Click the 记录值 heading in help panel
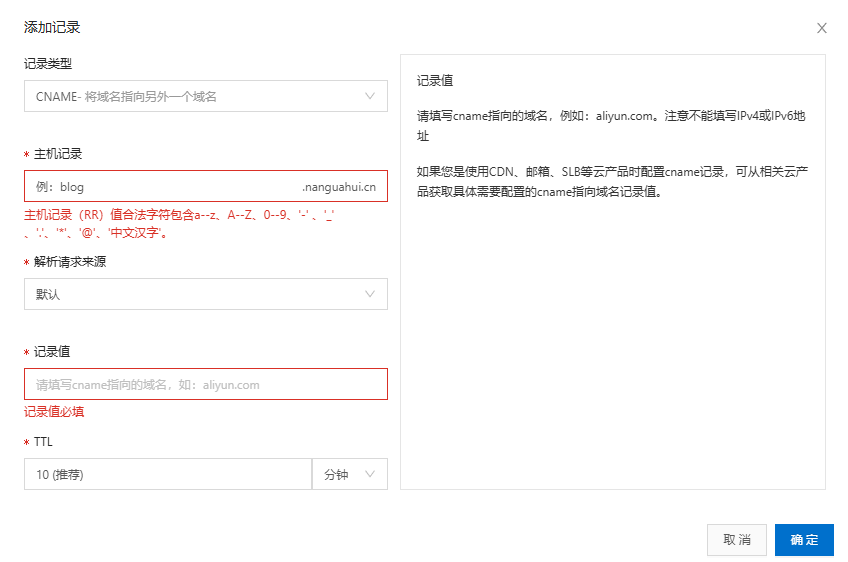The height and width of the screenshot is (562, 848). coord(435,80)
